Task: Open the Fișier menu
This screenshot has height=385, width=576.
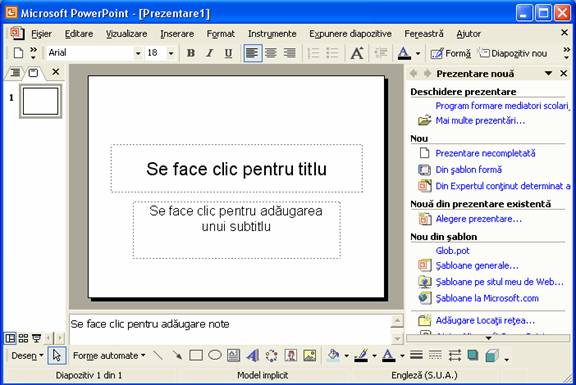Action: point(41,34)
